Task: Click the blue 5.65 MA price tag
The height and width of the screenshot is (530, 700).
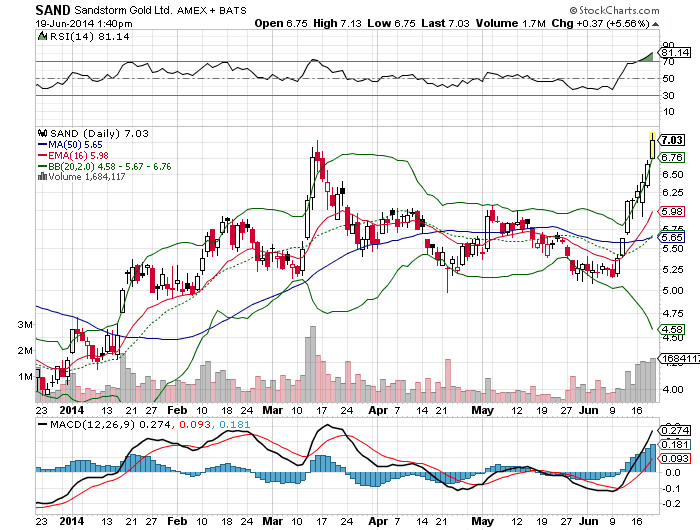Action: [x=672, y=237]
